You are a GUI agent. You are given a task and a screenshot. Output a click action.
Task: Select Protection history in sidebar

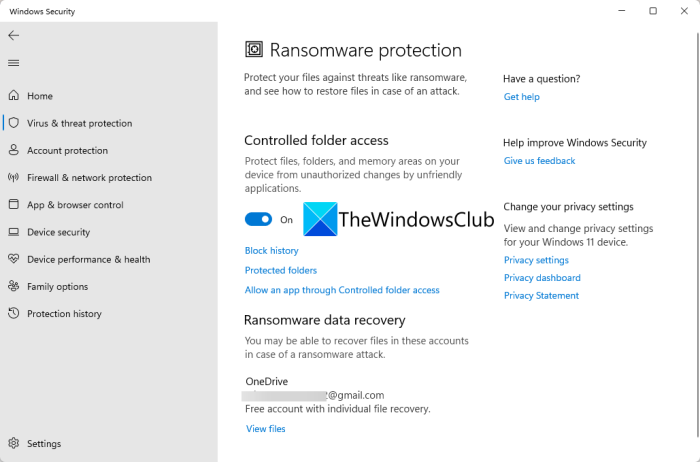64,313
